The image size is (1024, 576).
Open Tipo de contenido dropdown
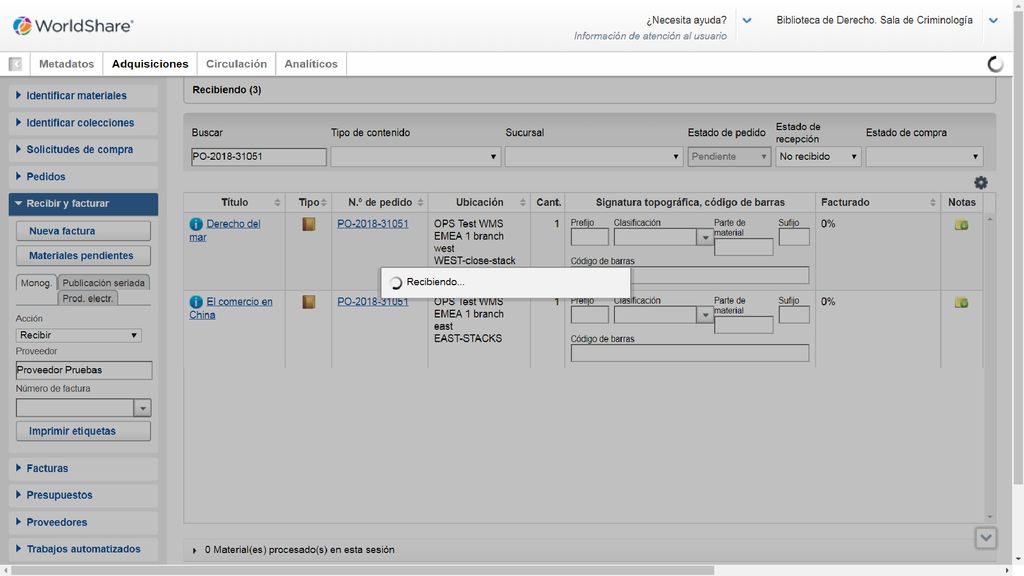(415, 157)
